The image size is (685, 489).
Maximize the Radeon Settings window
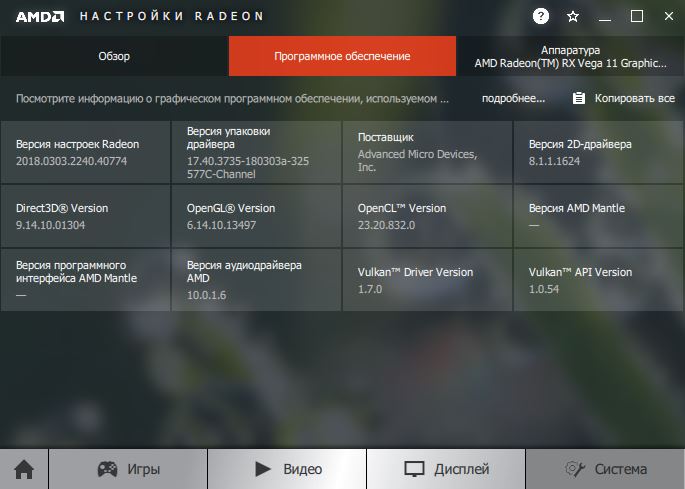pos(637,17)
